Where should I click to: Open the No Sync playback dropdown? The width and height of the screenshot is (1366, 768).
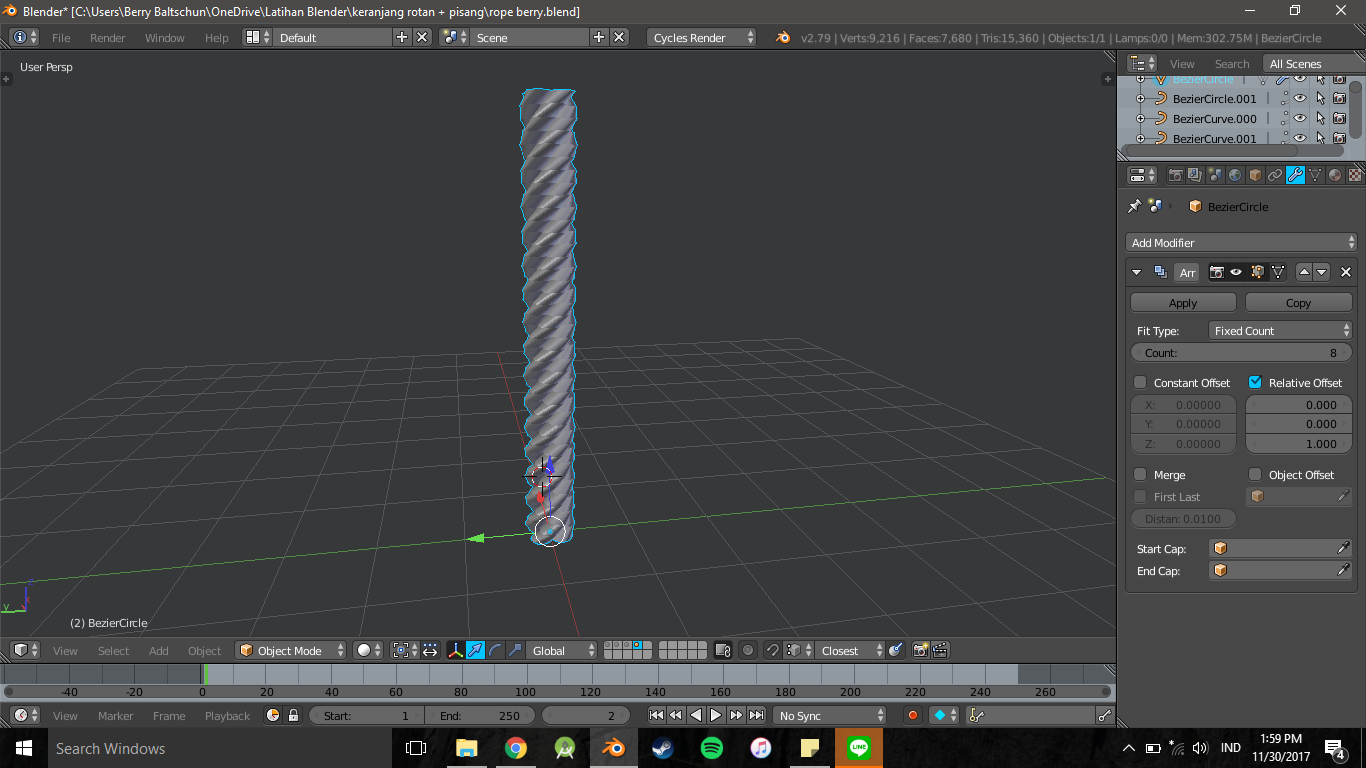830,715
